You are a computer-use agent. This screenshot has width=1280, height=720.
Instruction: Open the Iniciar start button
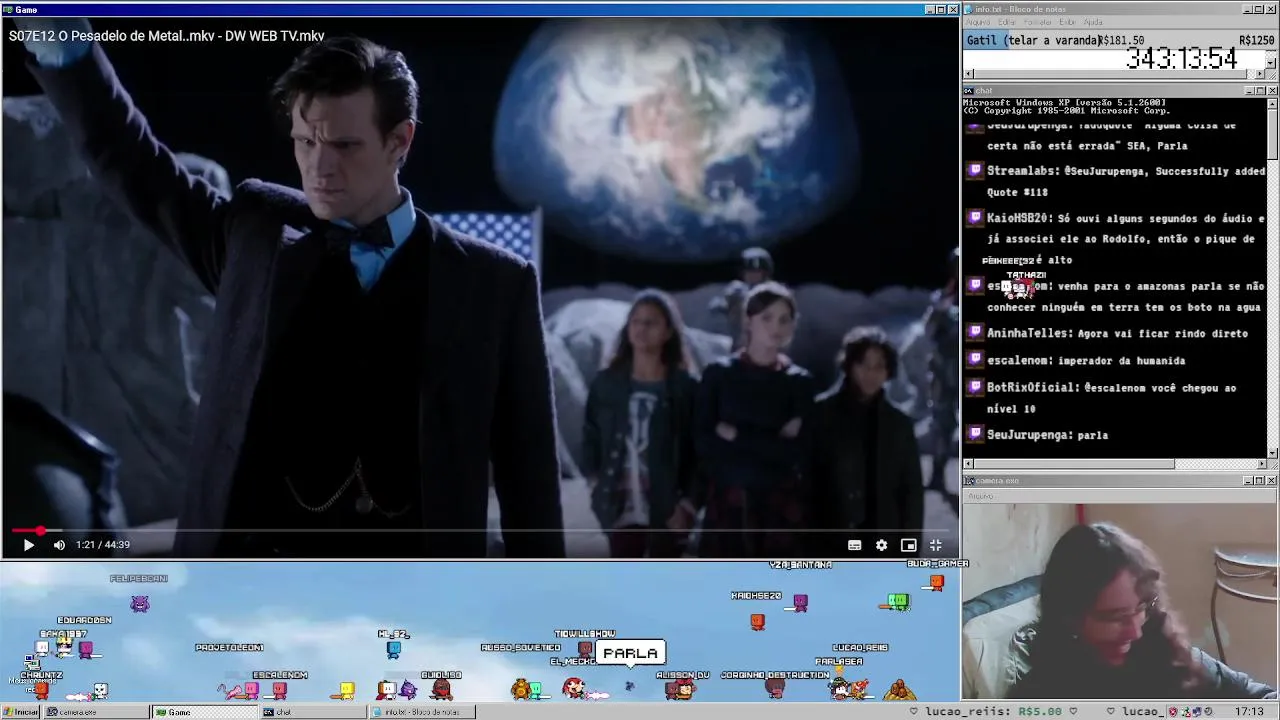pyautogui.click(x=20, y=712)
